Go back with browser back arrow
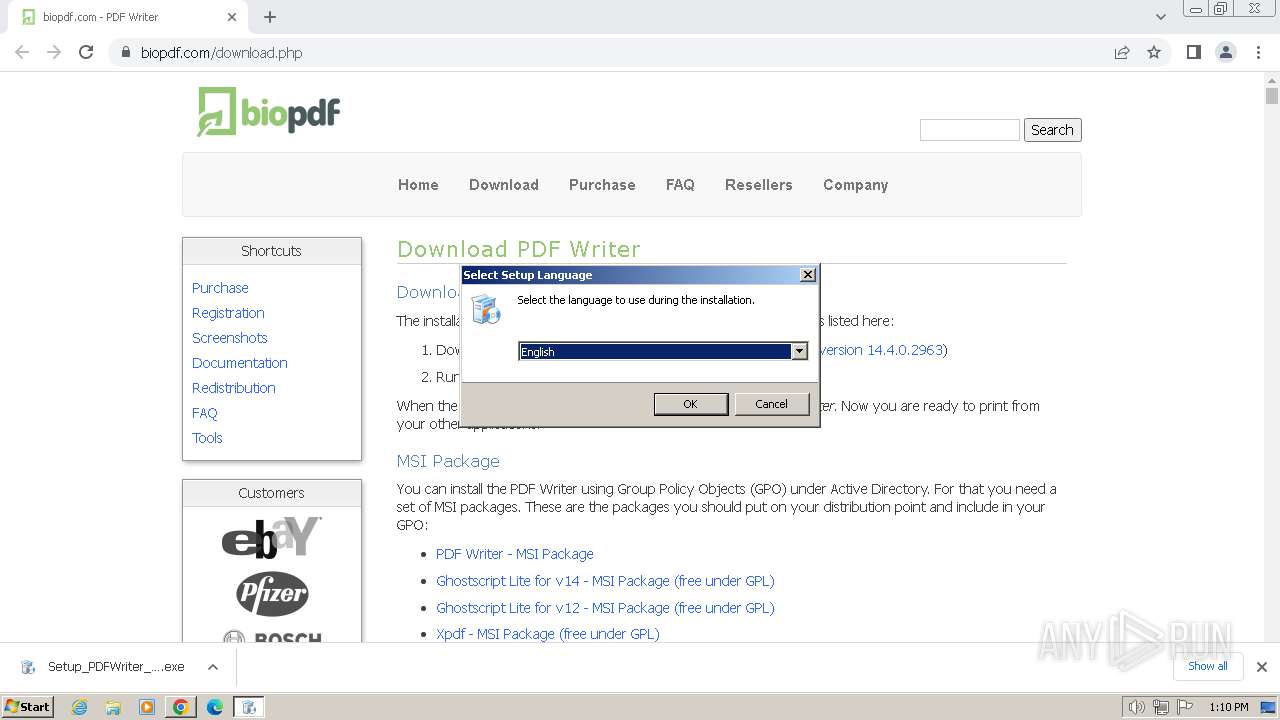The image size is (1280, 720). 22,52
